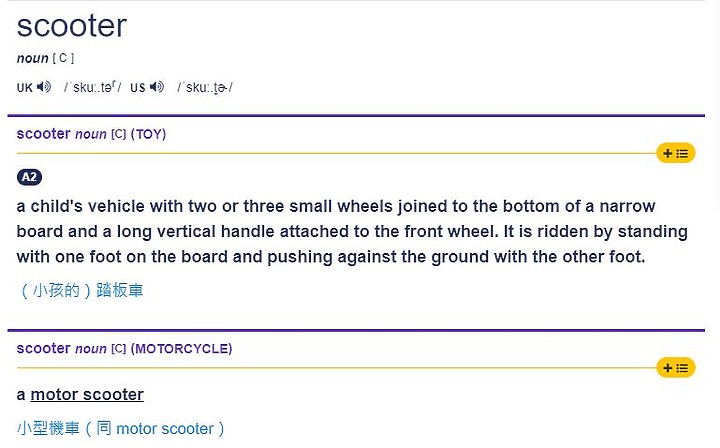Screen dimensions: 720x448
Task: Click the large 'scooter' headword title
Action: tap(72, 26)
